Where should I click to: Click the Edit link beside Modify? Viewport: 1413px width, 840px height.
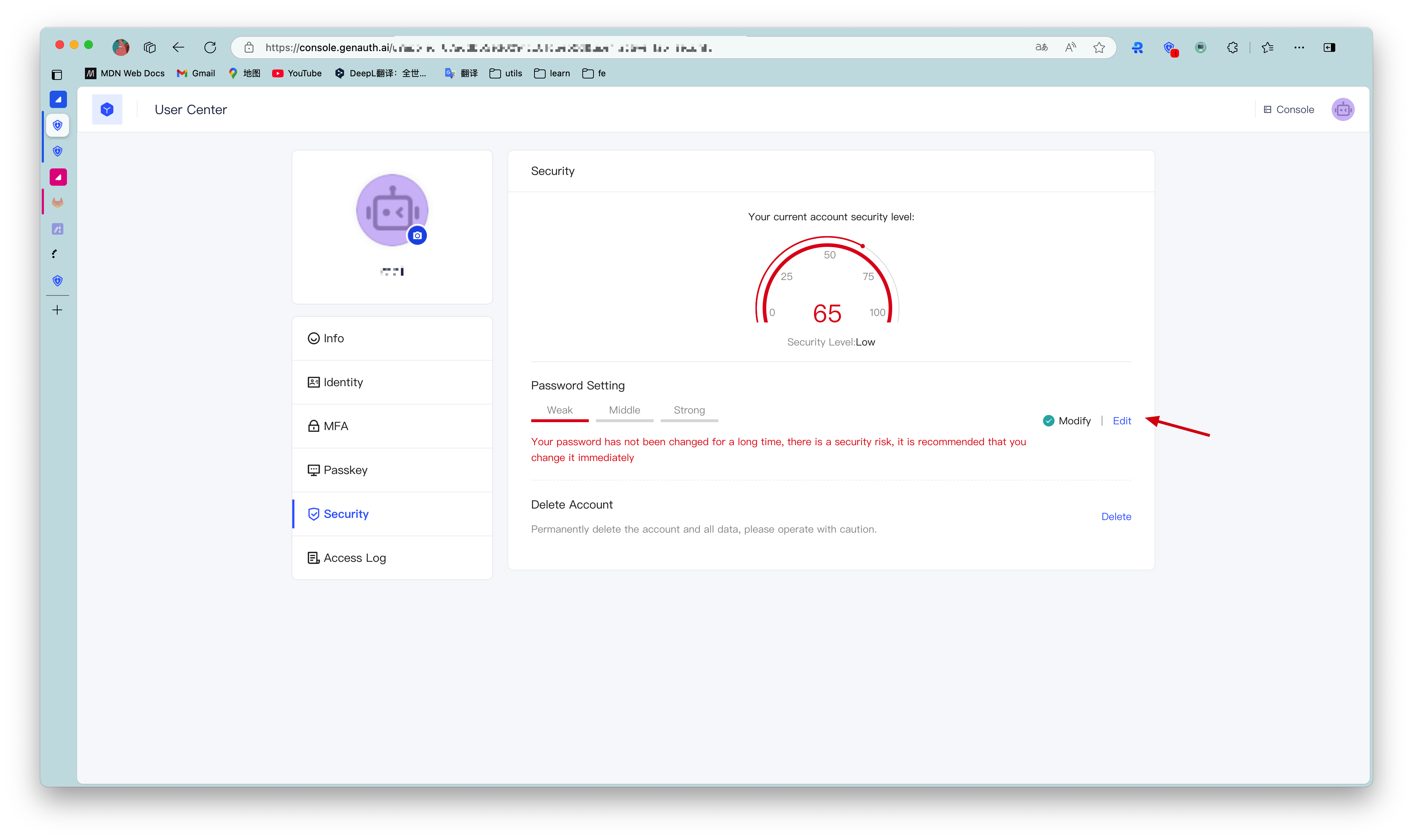tap(1121, 421)
